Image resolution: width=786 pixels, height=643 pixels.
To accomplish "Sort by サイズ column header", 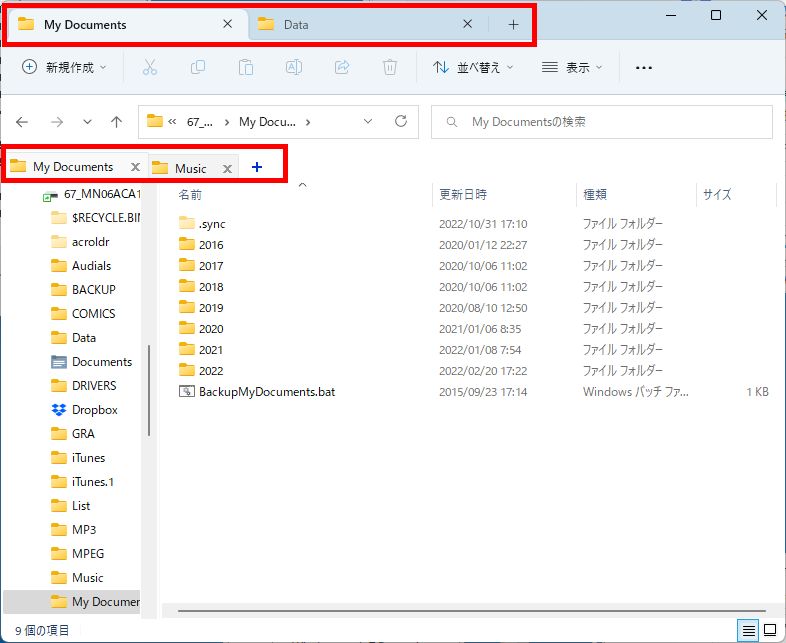I will [717, 194].
